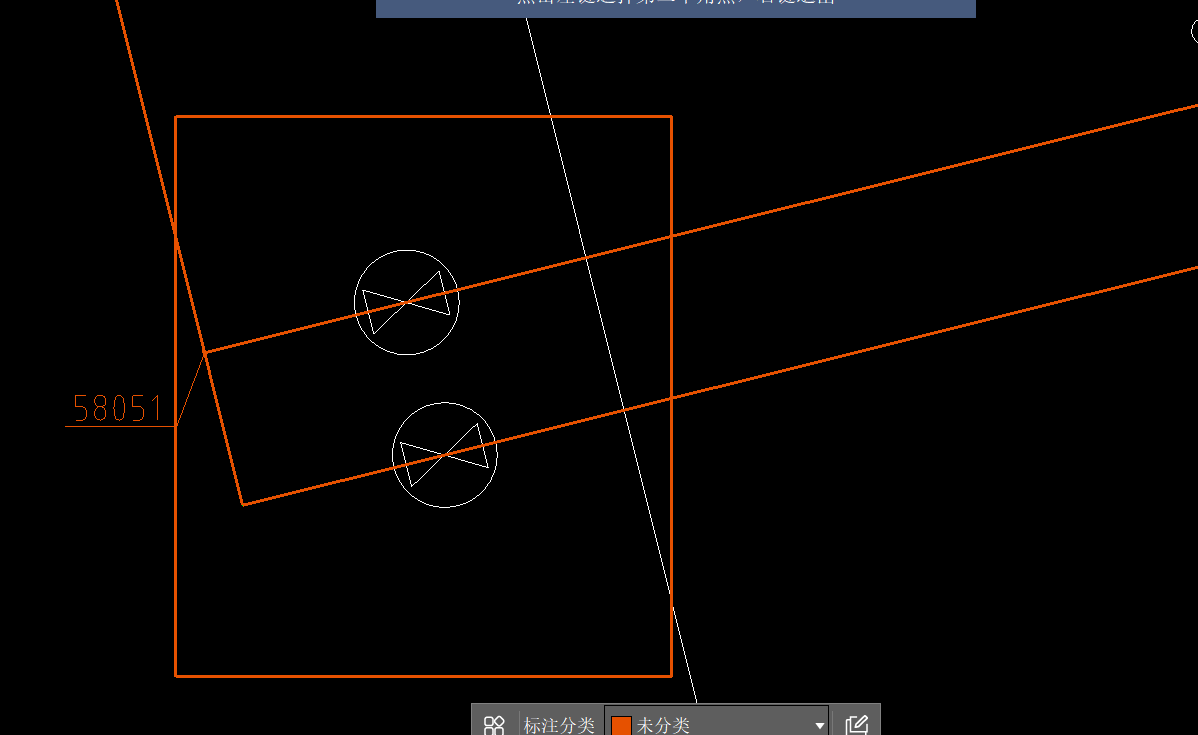Click the 标注分类 label

(x=559, y=725)
